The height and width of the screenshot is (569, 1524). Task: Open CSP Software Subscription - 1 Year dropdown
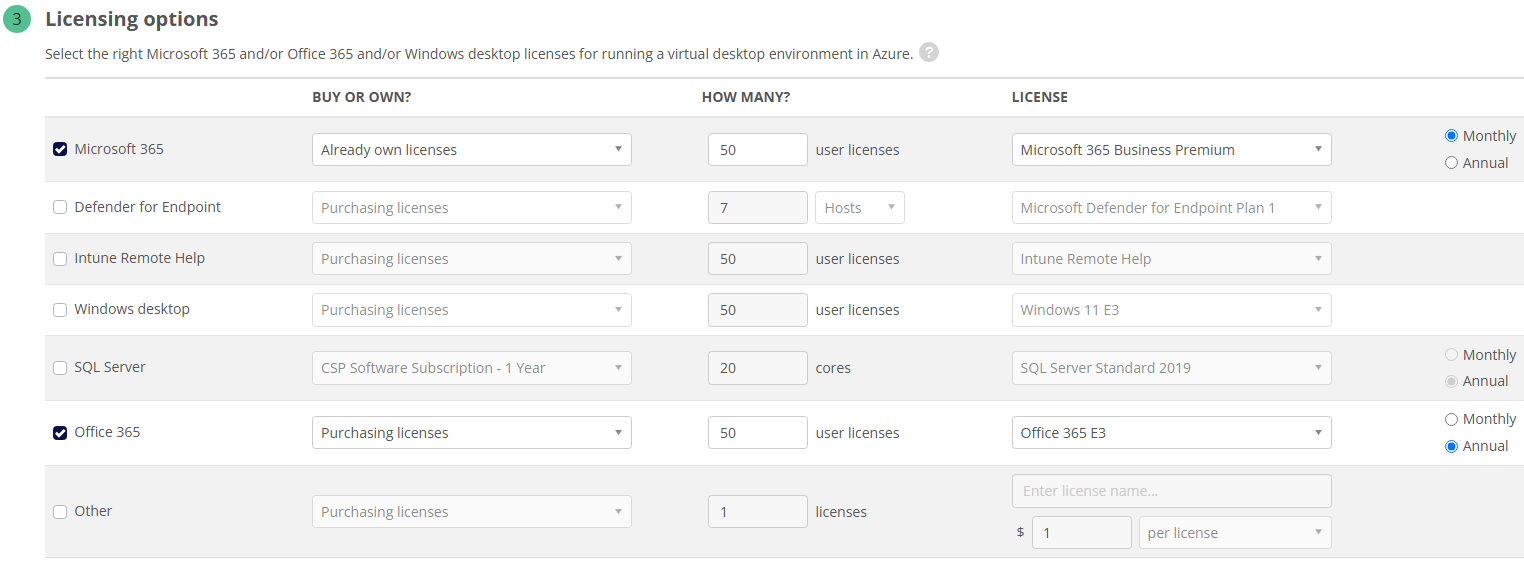[x=472, y=367]
